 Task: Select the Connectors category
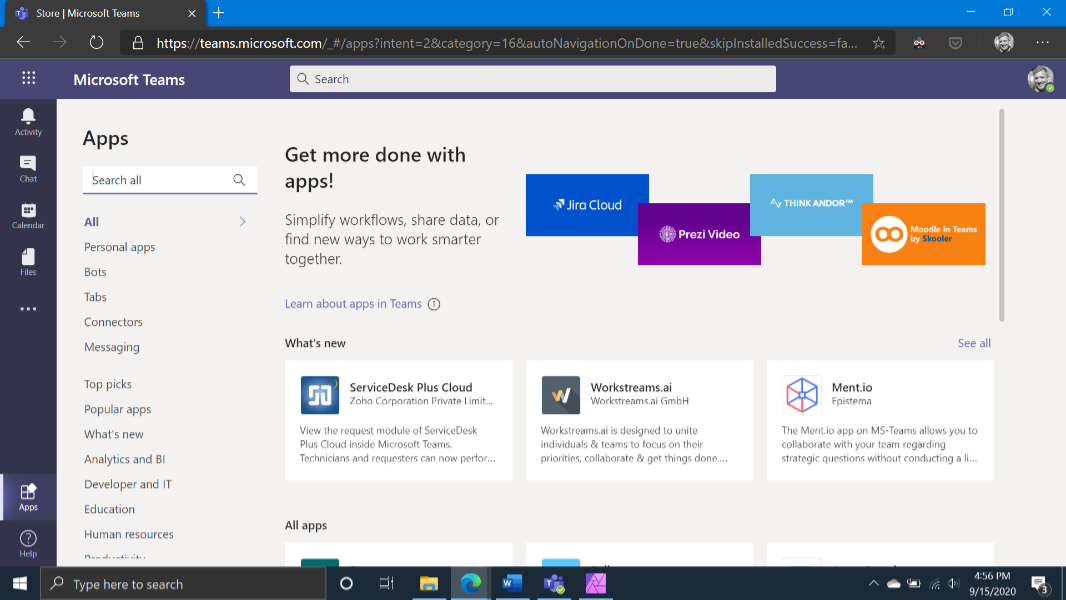coord(113,322)
